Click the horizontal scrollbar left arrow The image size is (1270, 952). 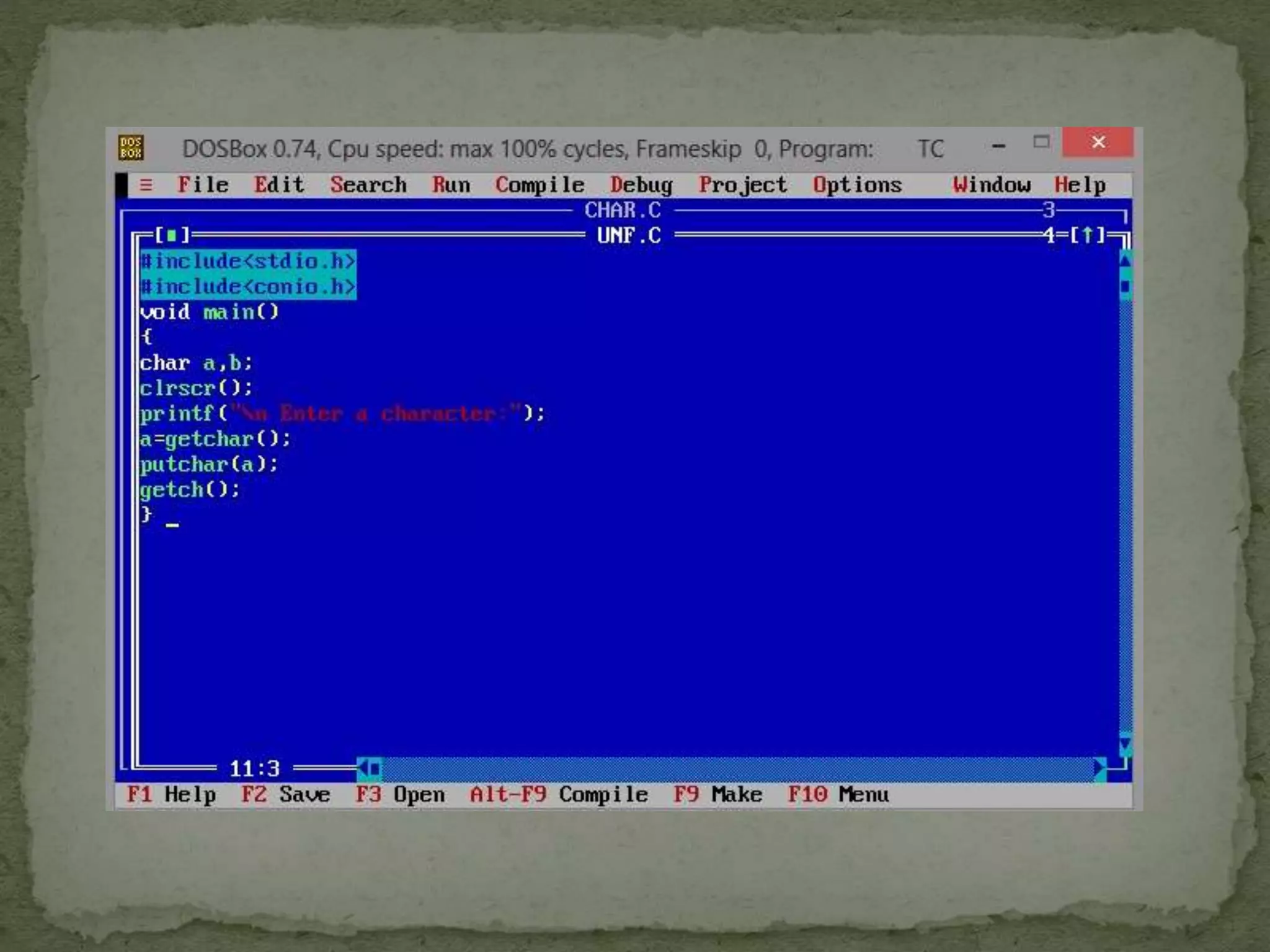[363, 769]
